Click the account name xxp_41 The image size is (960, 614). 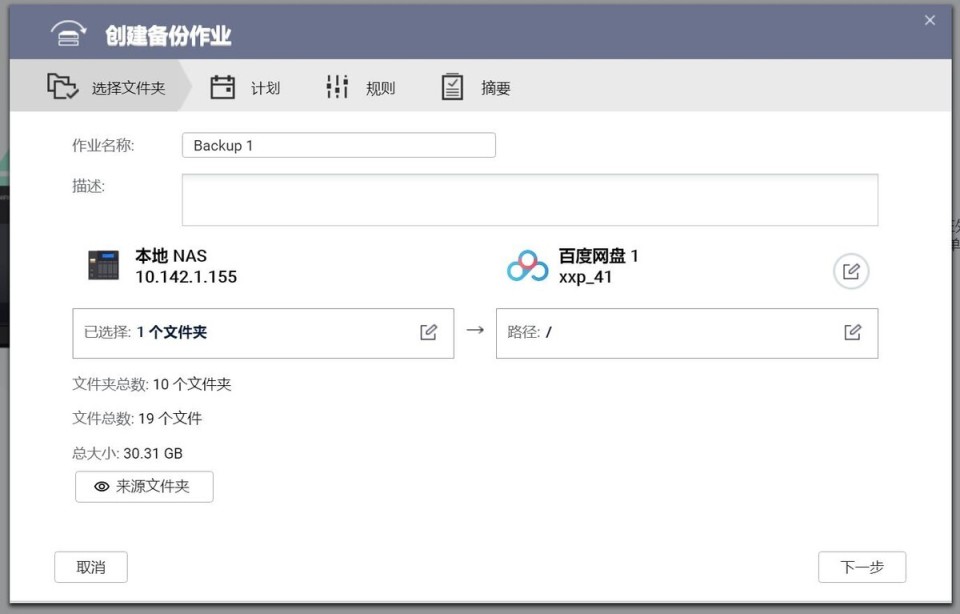tap(585, 277)
